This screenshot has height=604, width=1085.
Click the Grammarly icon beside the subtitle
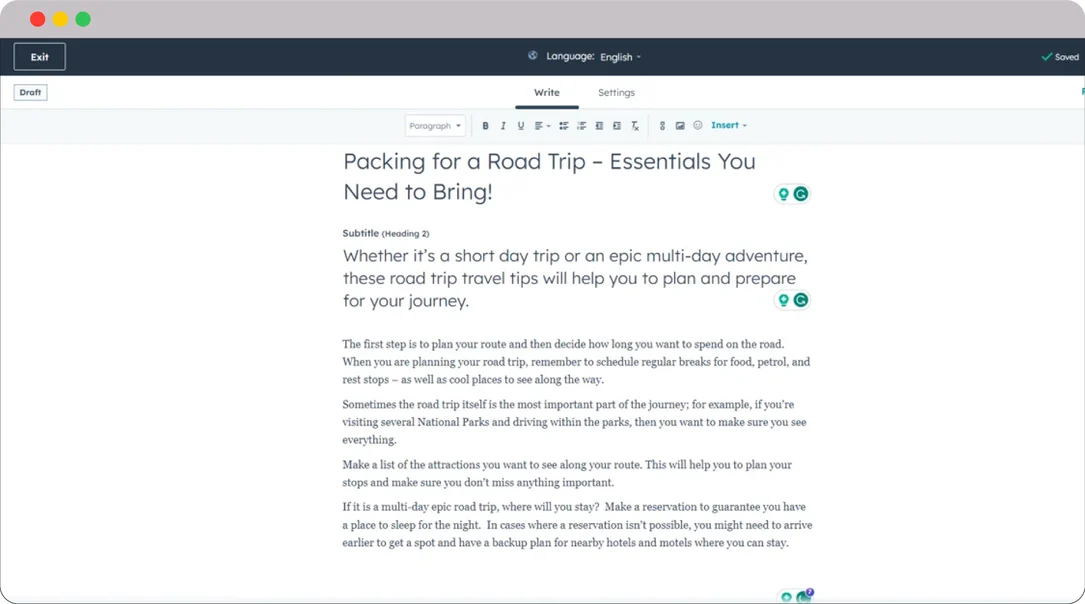(x=801, y=300)
